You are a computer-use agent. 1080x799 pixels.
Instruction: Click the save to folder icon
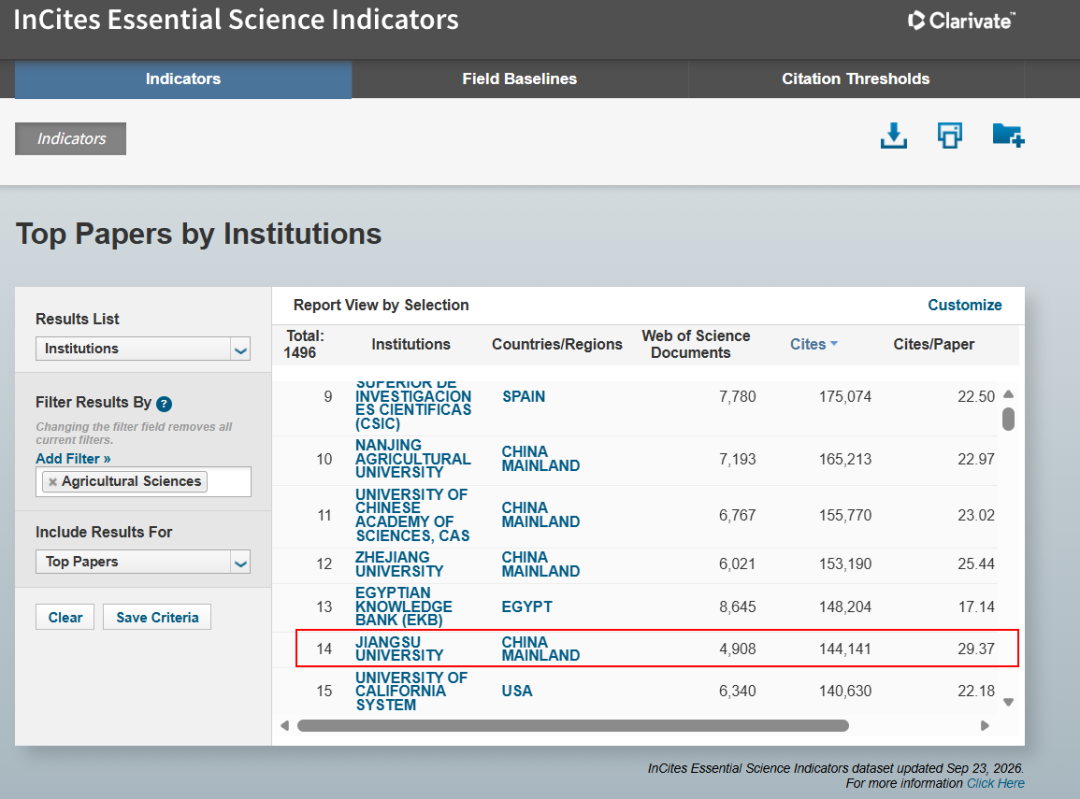click(x=1008, y=135)
